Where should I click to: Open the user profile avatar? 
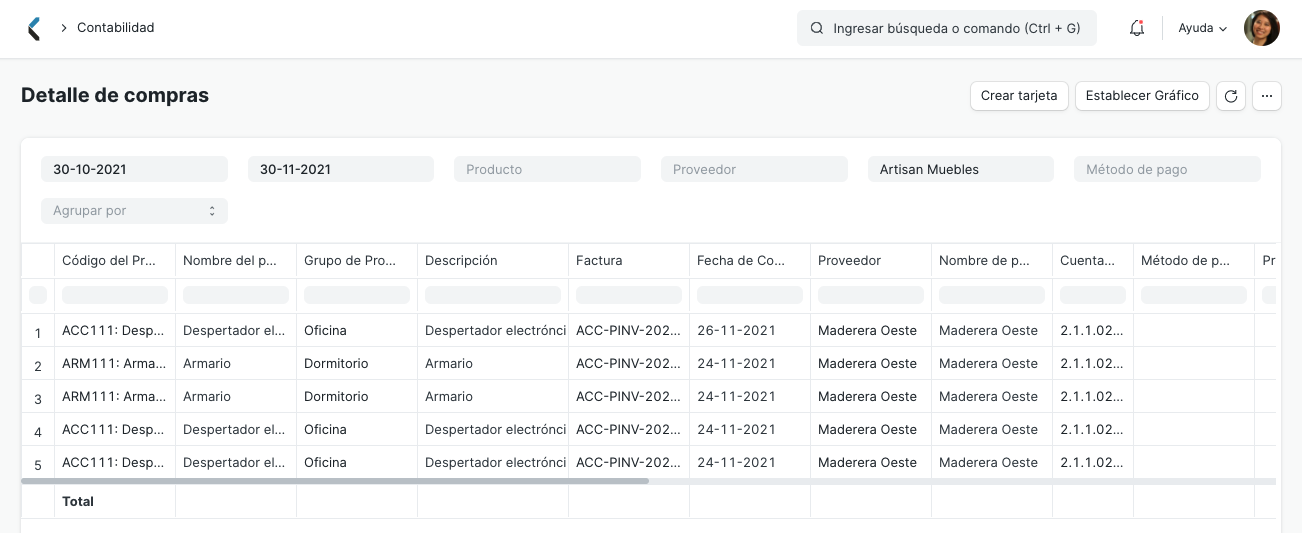coord(1261,28)
